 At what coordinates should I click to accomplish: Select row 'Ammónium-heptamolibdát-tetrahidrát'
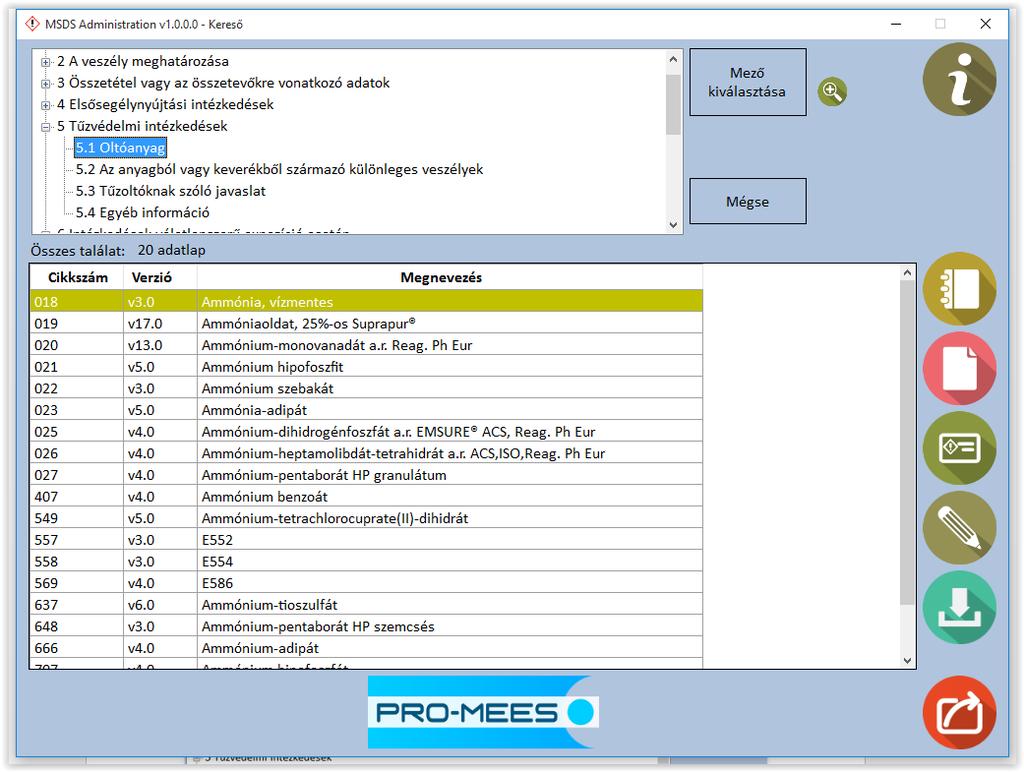pyautogui.click(x=366, y=453)
